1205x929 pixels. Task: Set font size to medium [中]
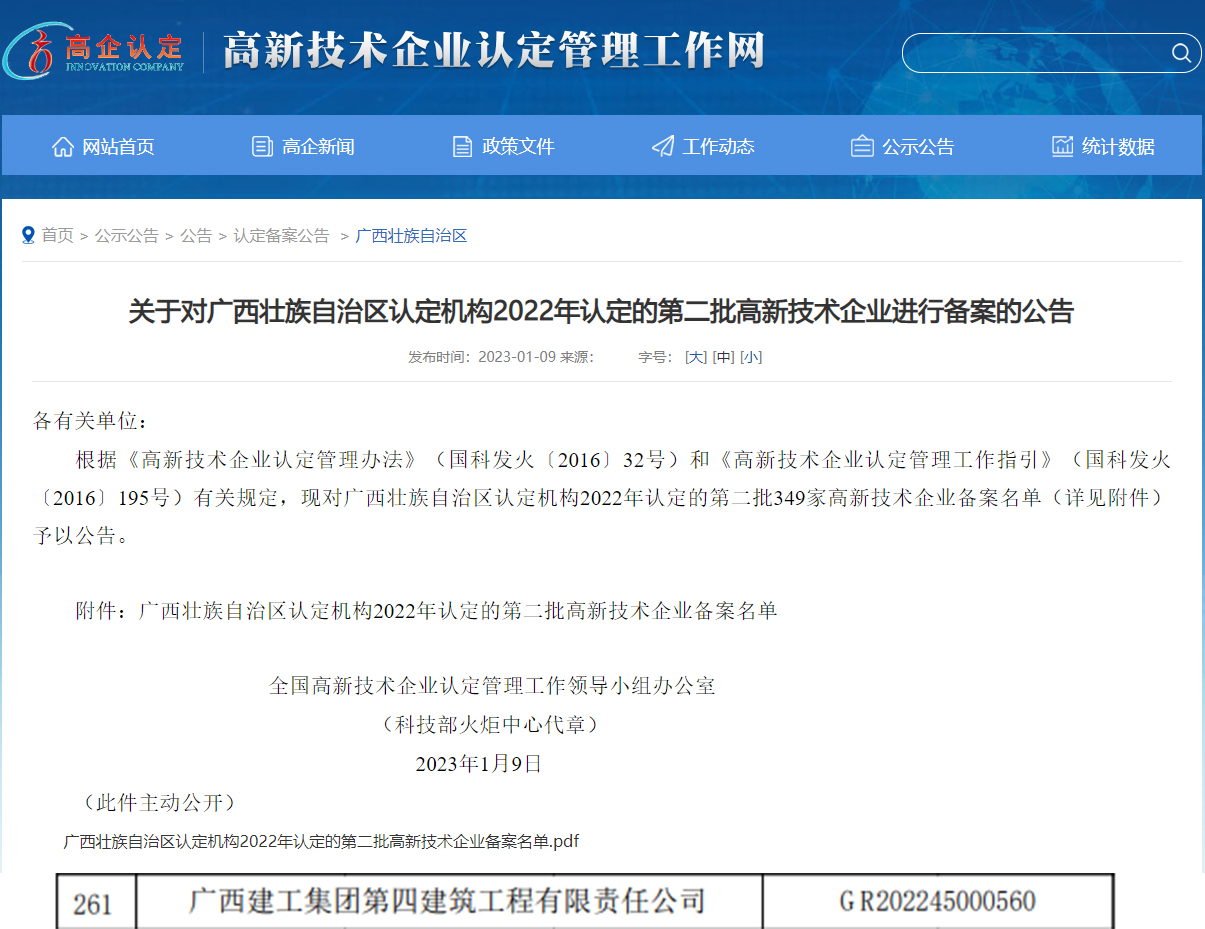(723, 357)
